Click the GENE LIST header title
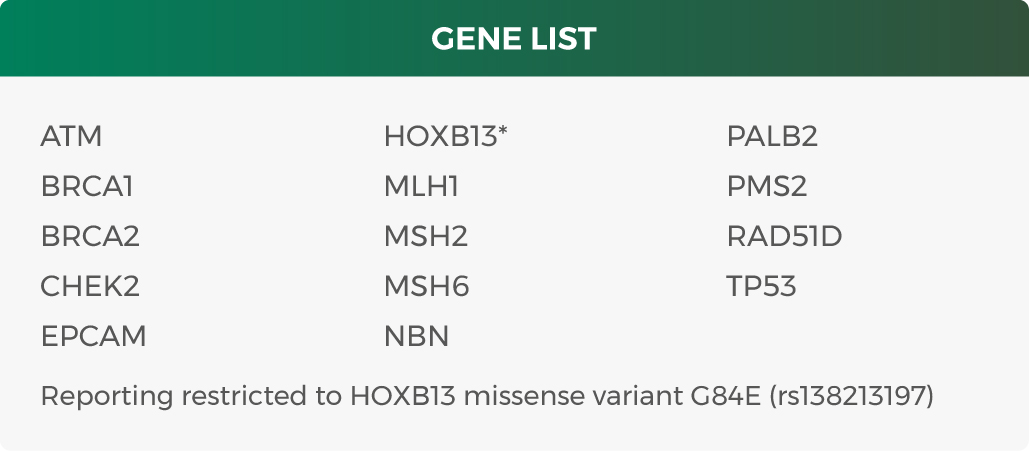The image size is (1029, 451). 514,39
